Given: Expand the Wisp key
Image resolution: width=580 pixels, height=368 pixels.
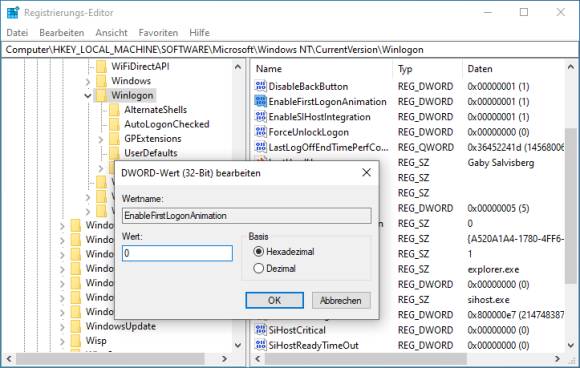Looking at the screenshot, I should click(62, 341).
